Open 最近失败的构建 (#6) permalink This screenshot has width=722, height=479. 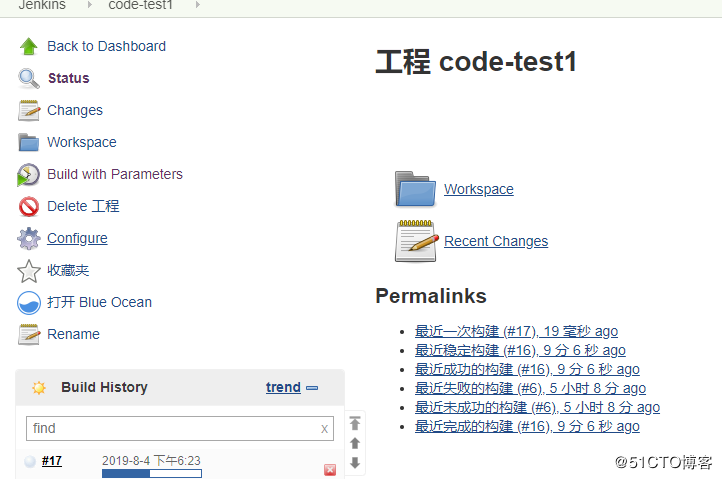tap(530, 388)
